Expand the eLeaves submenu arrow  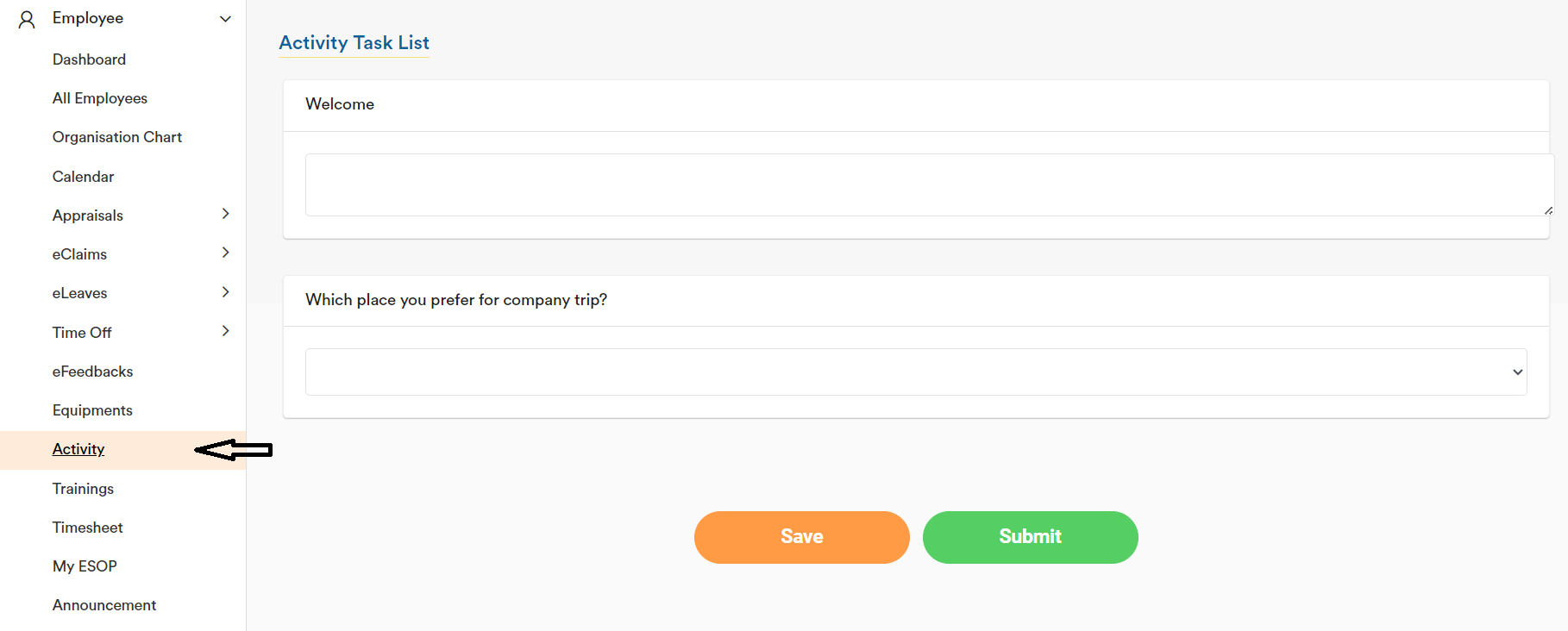[x=225, y=292]
